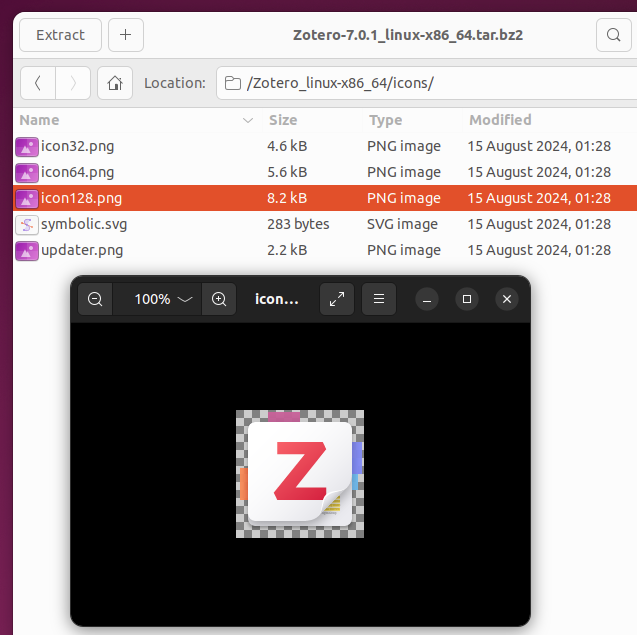This screenshot has width=637, height=635.
Task: Click the SVG image type cell
Action: click(402, 224)
